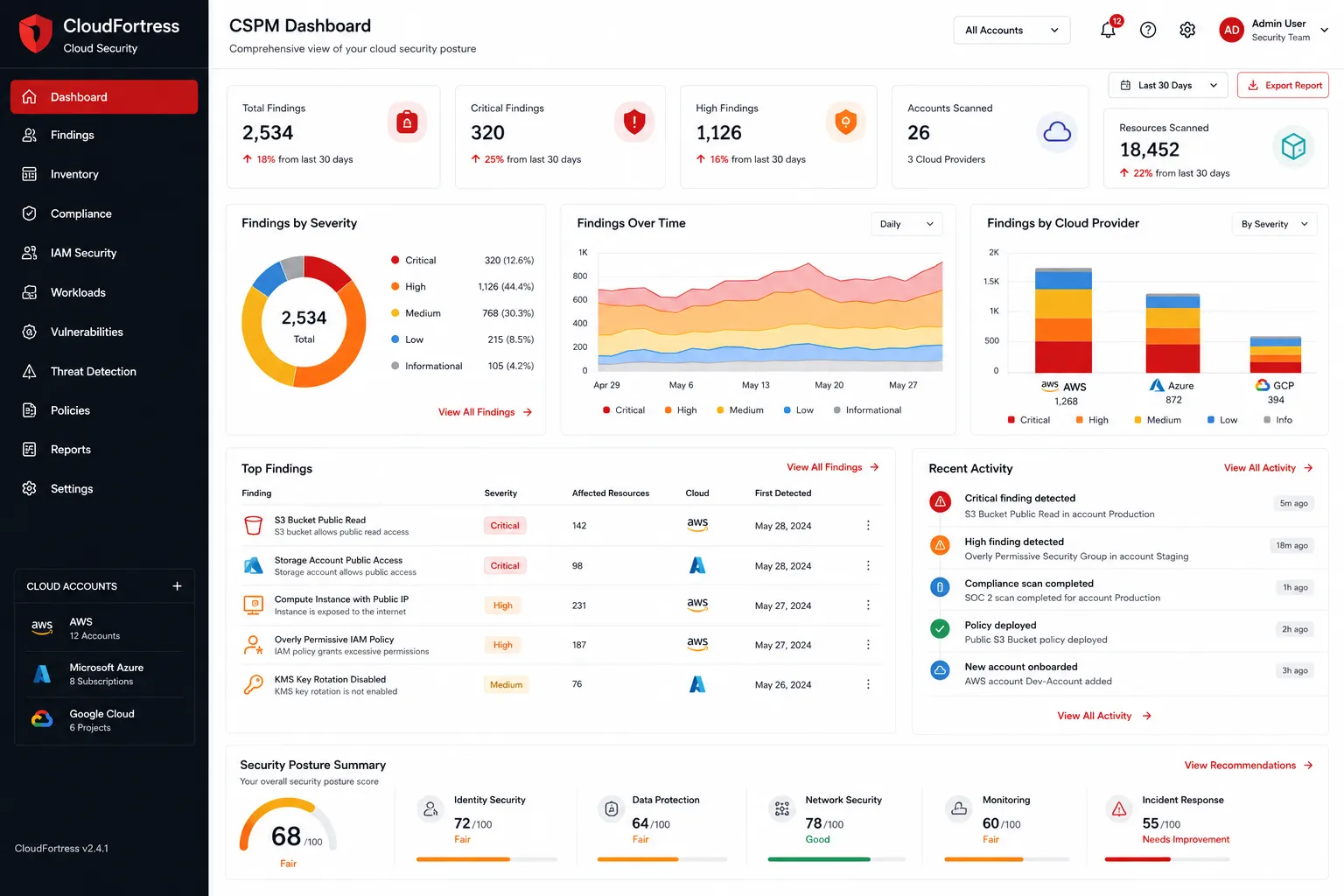
Task: Open row menu for Storage Account Public Access
Action: (x=868, y=565)
